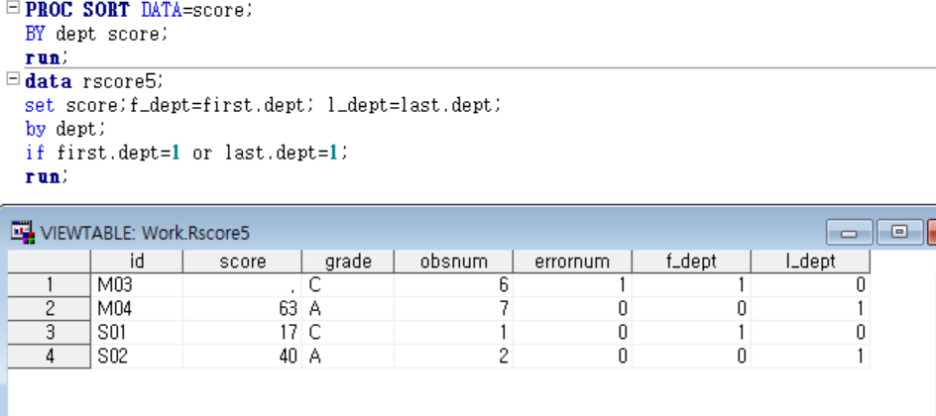Click the 'BY dept score;' code line
The width and height of the screenshot is (936, 416).
click(x=97, y=34)
